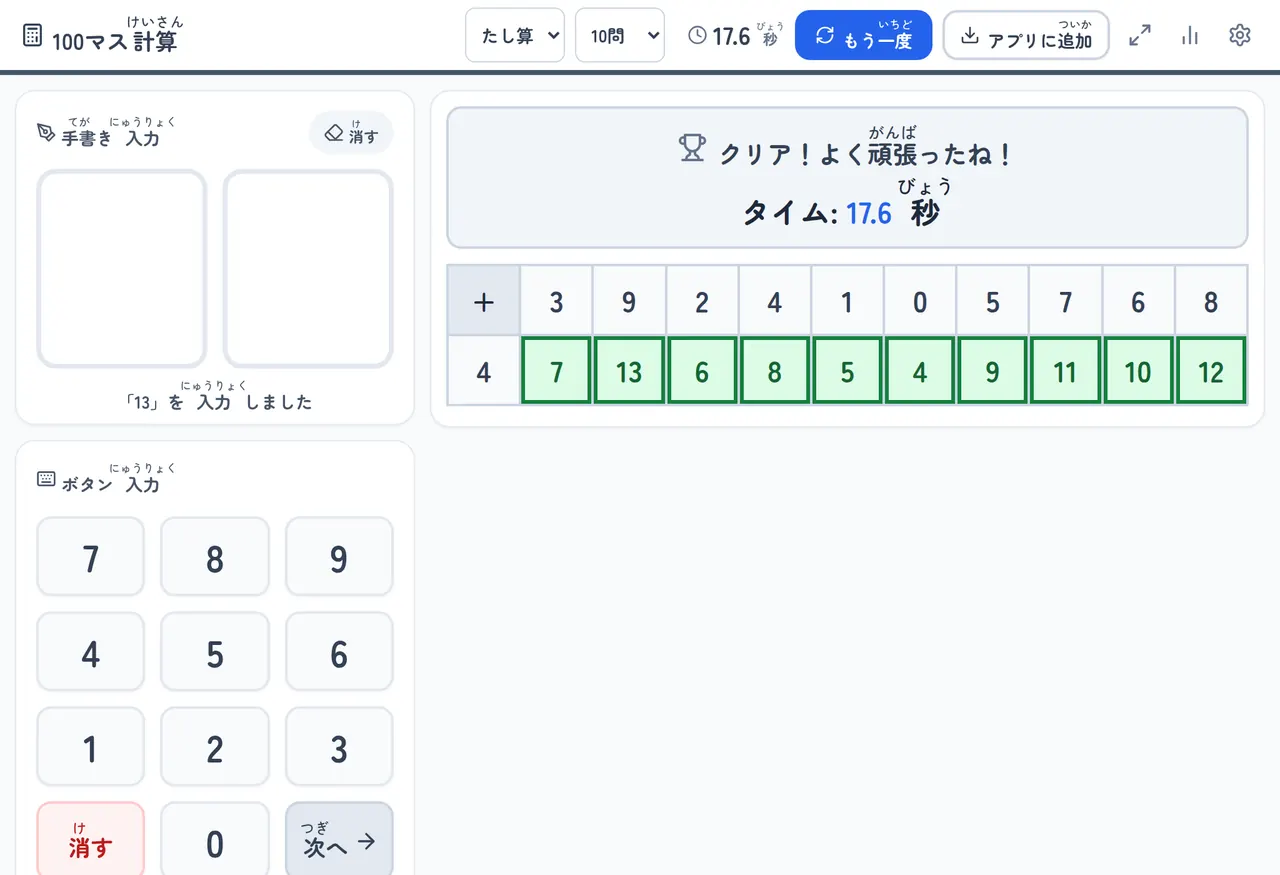Click the red 消す keypad button
Viewport: 1280px width, 875px height.
(91, 842)
